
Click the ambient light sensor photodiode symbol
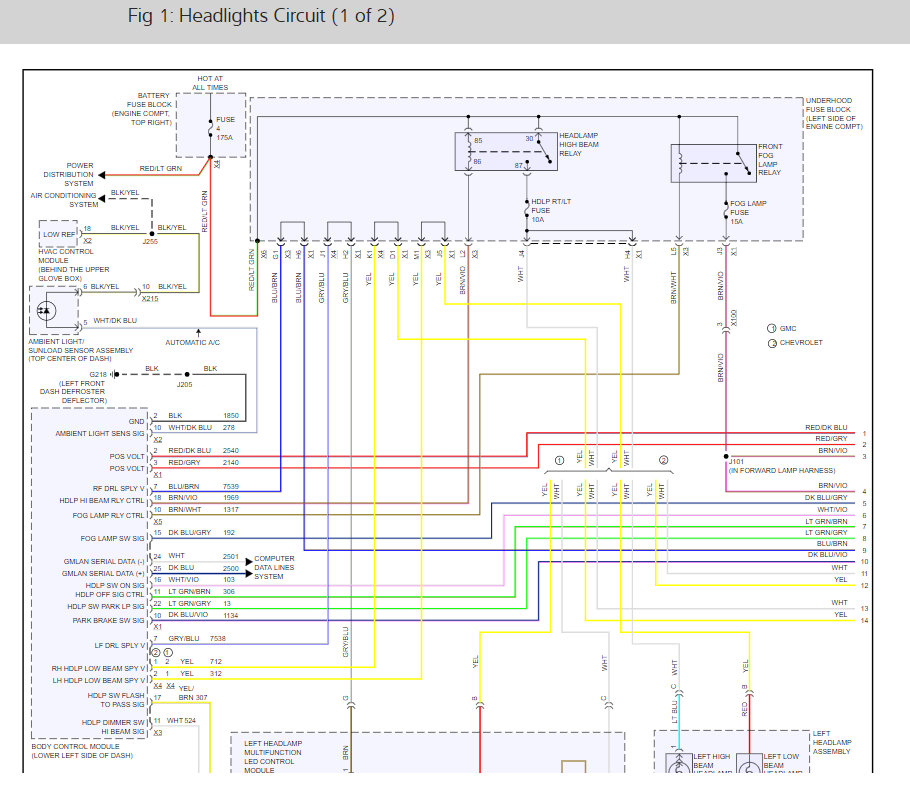[46, 310]
